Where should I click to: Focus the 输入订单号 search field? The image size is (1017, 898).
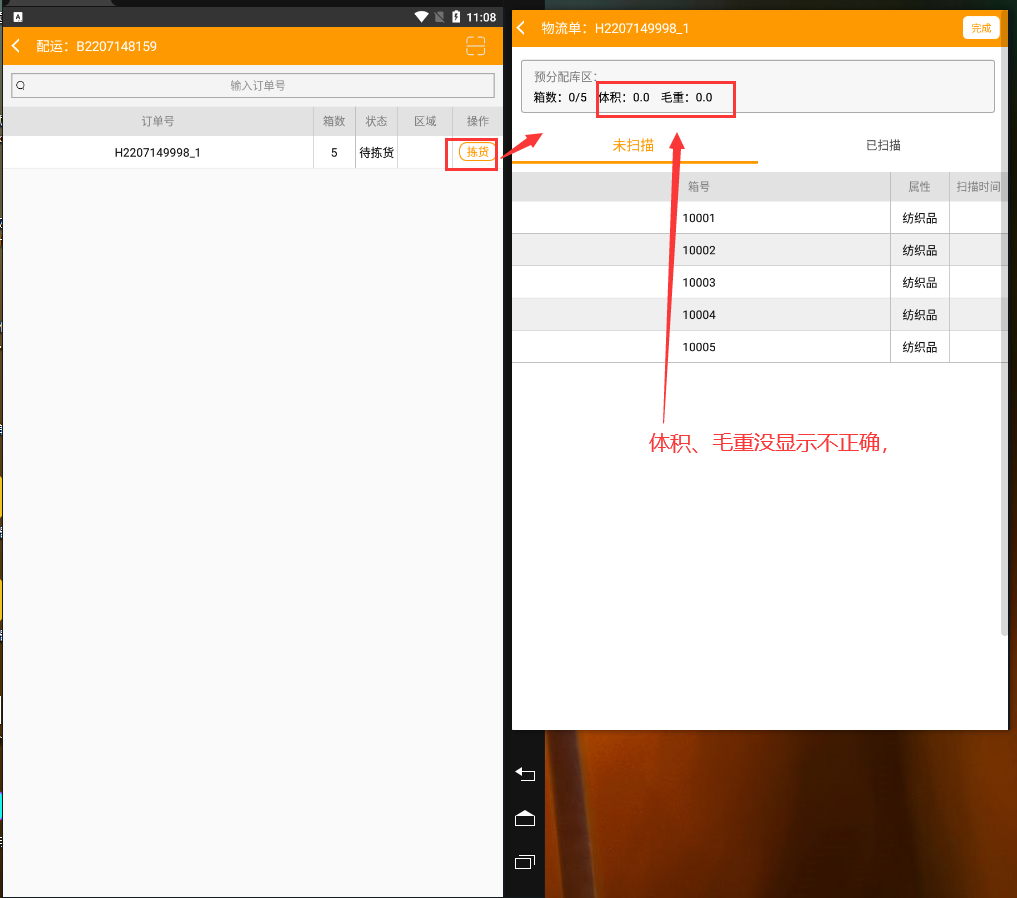[258, 86]
